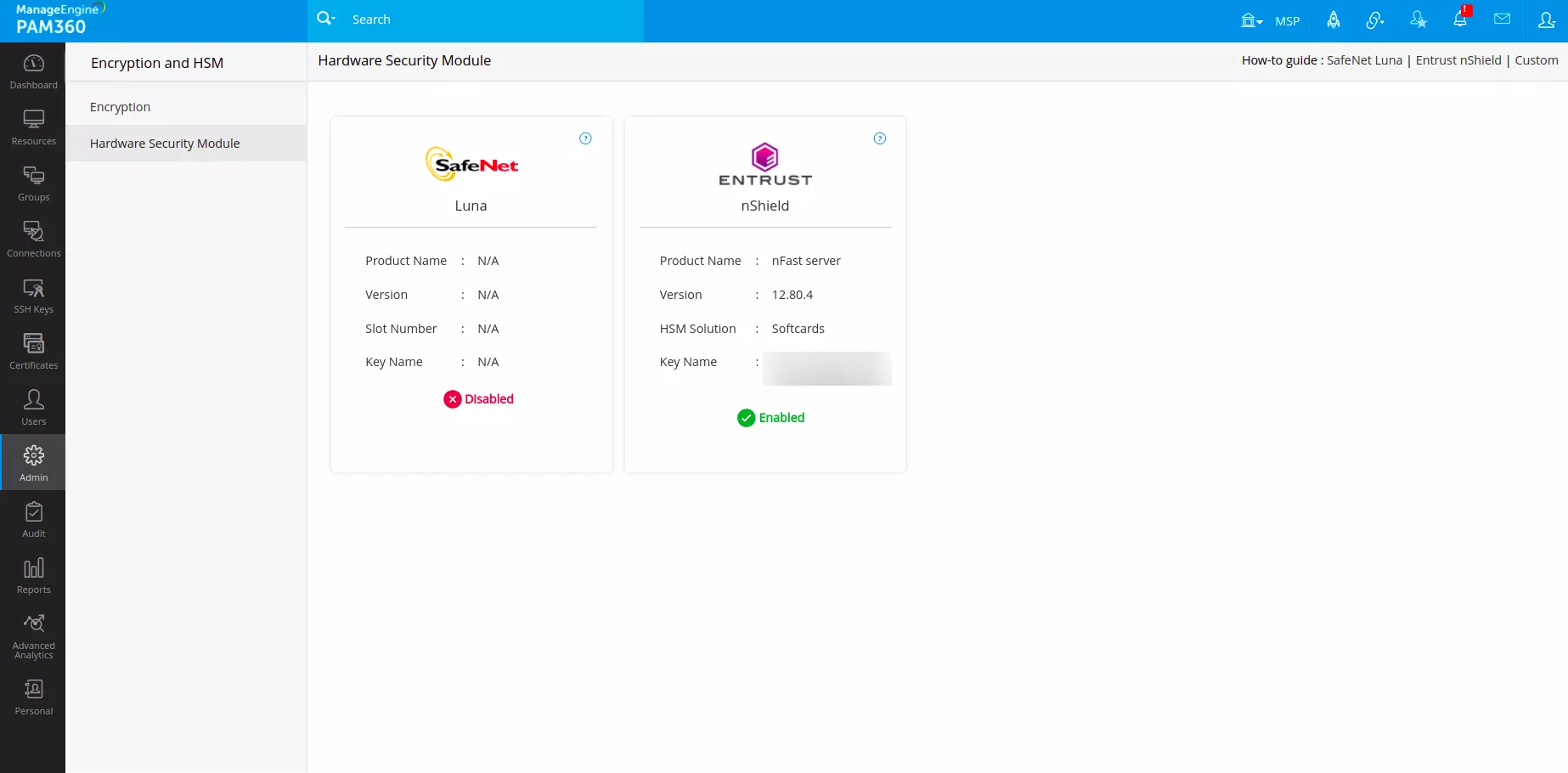Open the Custom how-to guide

tap(1537, 60)
